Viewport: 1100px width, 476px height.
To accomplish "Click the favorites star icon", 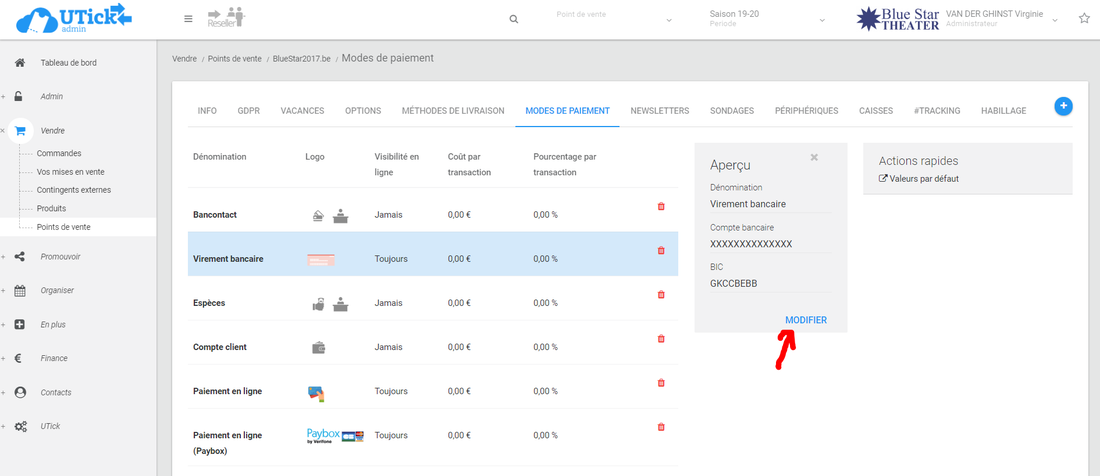I will point(1084,19).
